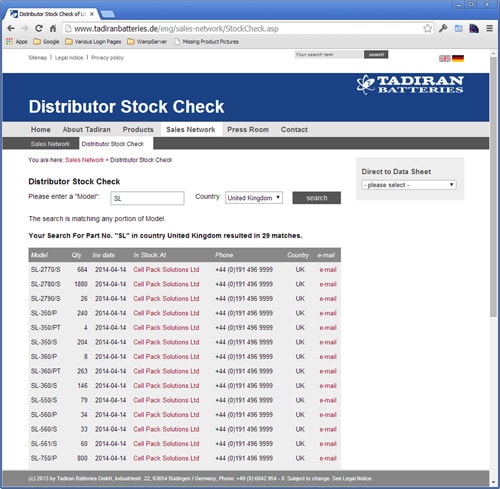500x489 pixels.
Task: Open the Products menu item
Action: (138, 129)
